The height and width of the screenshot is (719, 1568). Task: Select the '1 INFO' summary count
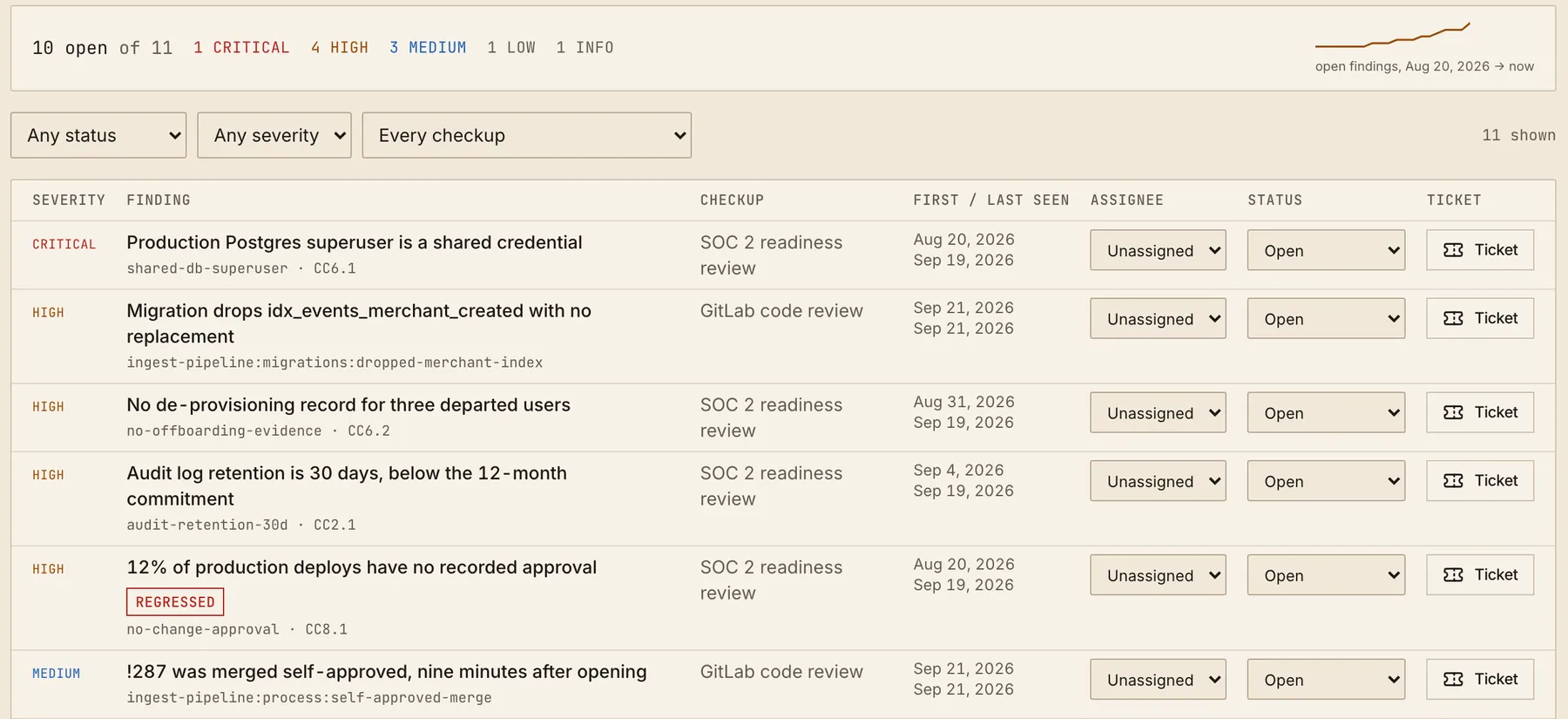coord(585,48)
